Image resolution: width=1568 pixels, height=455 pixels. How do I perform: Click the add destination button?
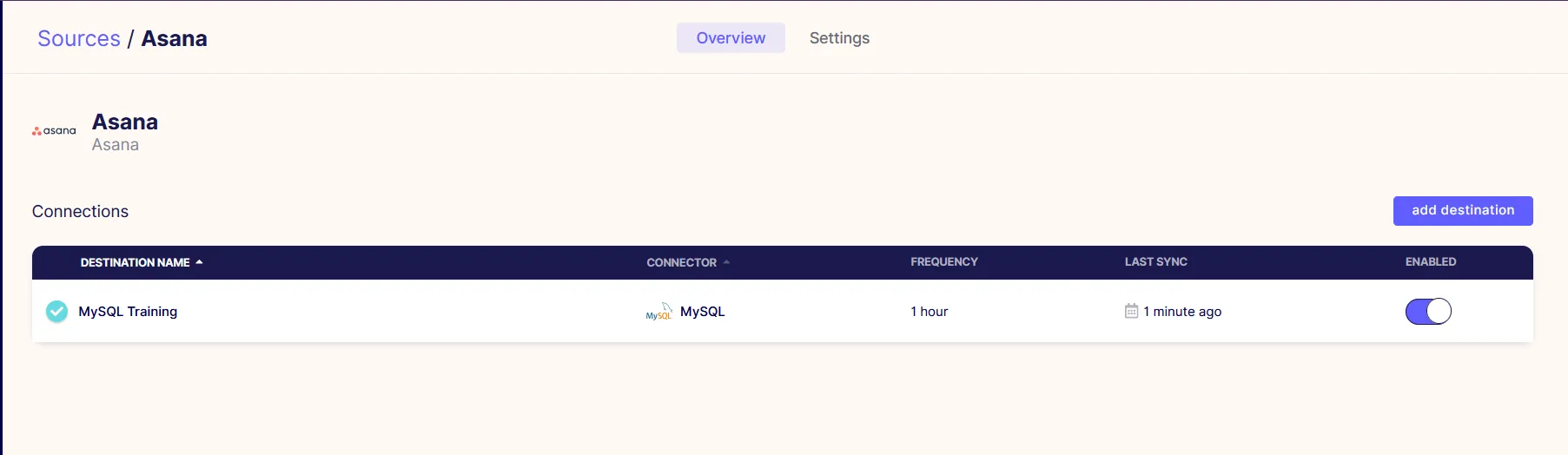pos(1463,210)
